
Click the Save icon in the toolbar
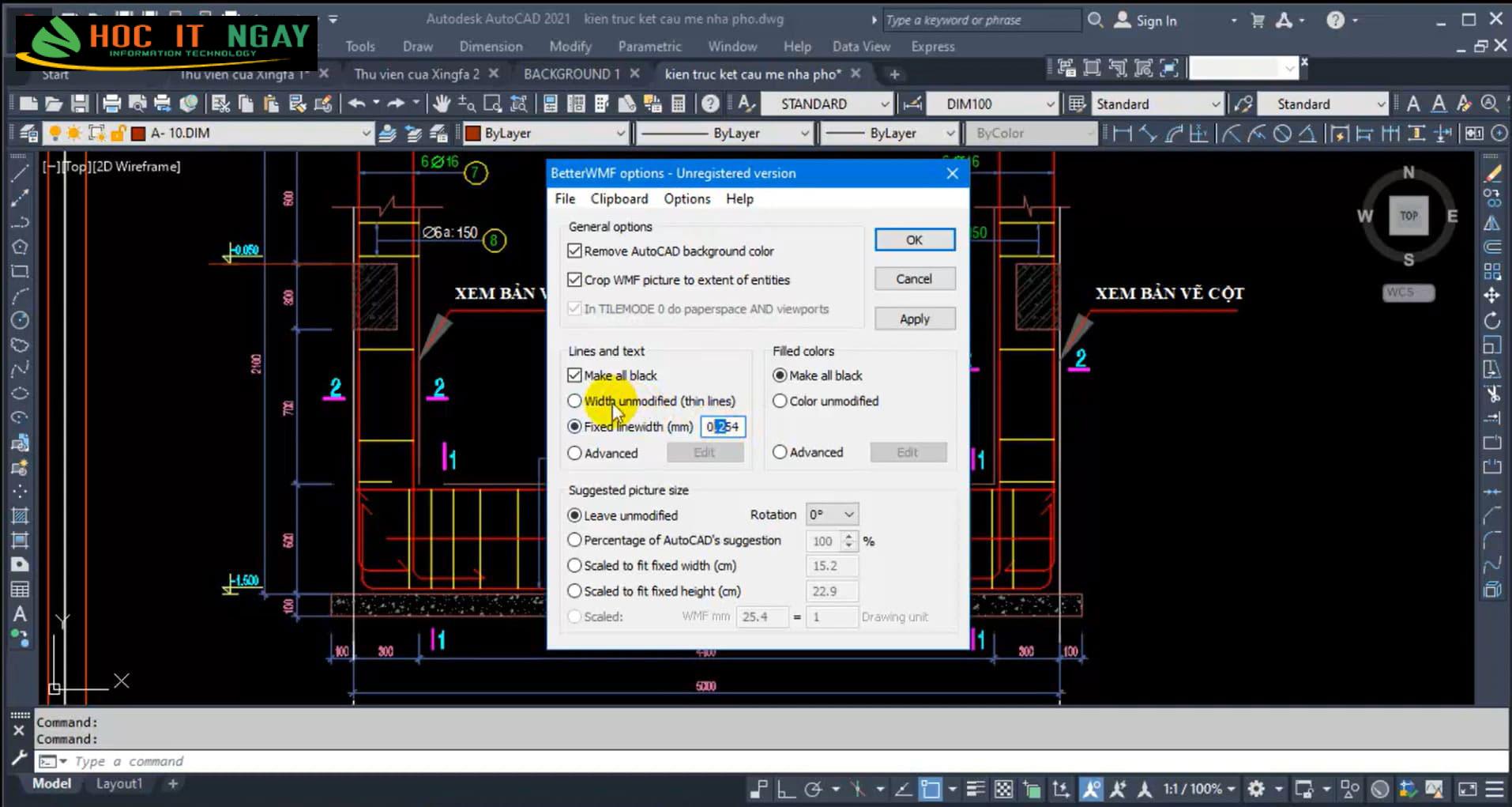pos(80,104)
